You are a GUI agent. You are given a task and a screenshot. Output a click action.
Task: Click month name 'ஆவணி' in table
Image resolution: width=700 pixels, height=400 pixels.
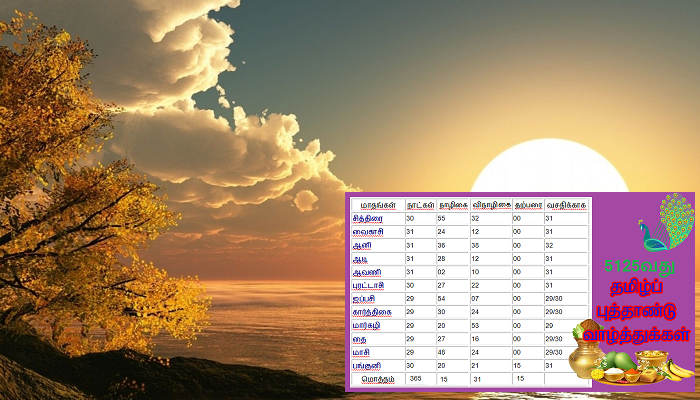(367, 272)
